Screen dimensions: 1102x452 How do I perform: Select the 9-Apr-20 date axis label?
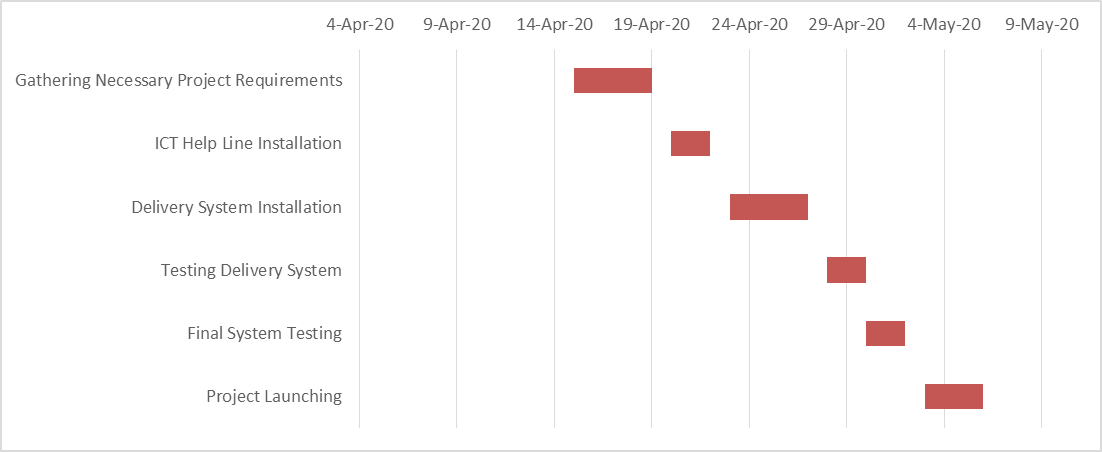[457, 24]
